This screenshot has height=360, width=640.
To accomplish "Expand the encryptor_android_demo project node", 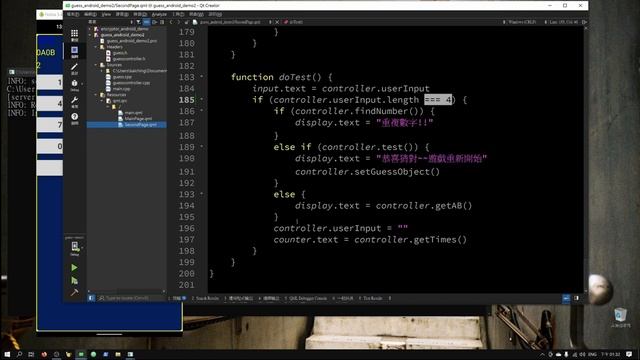I will tap(91, 29).
